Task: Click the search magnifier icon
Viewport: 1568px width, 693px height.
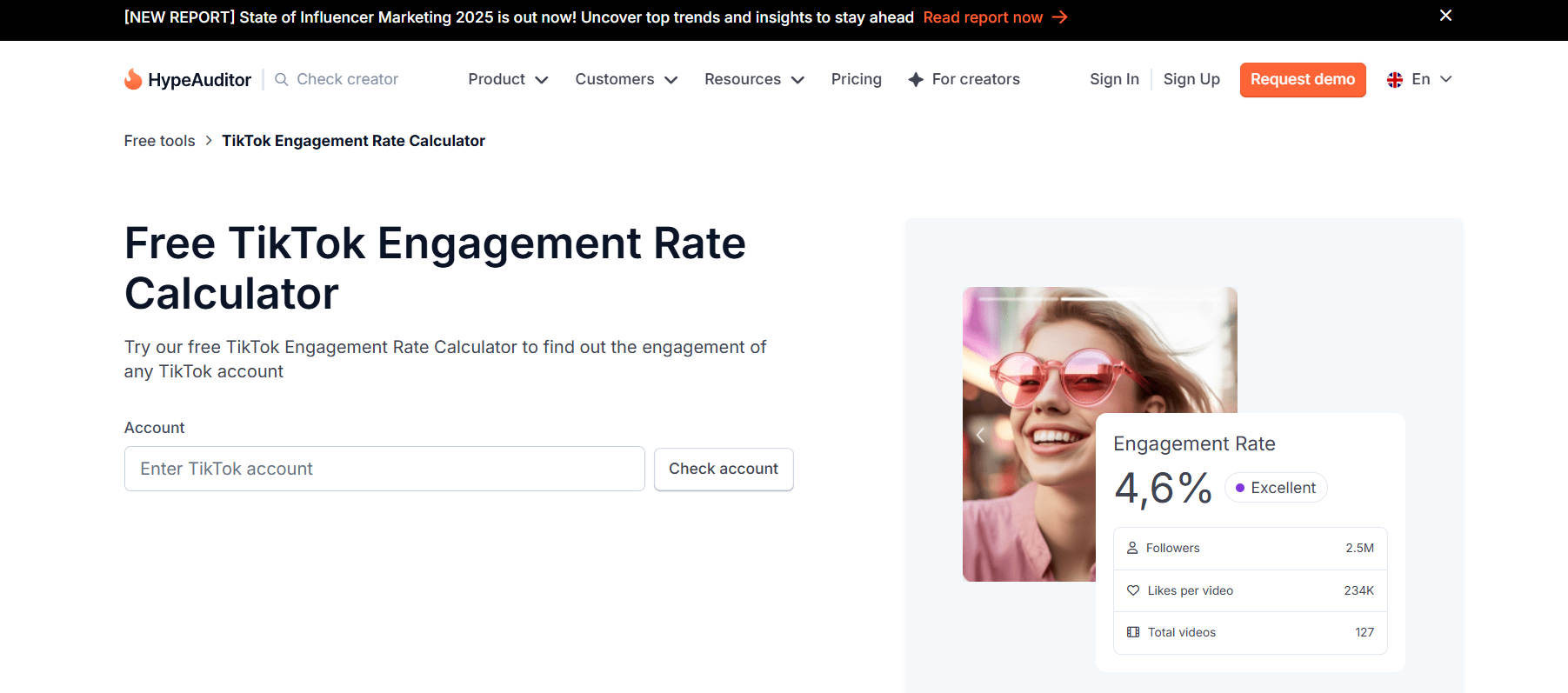Action: point(282,79)
